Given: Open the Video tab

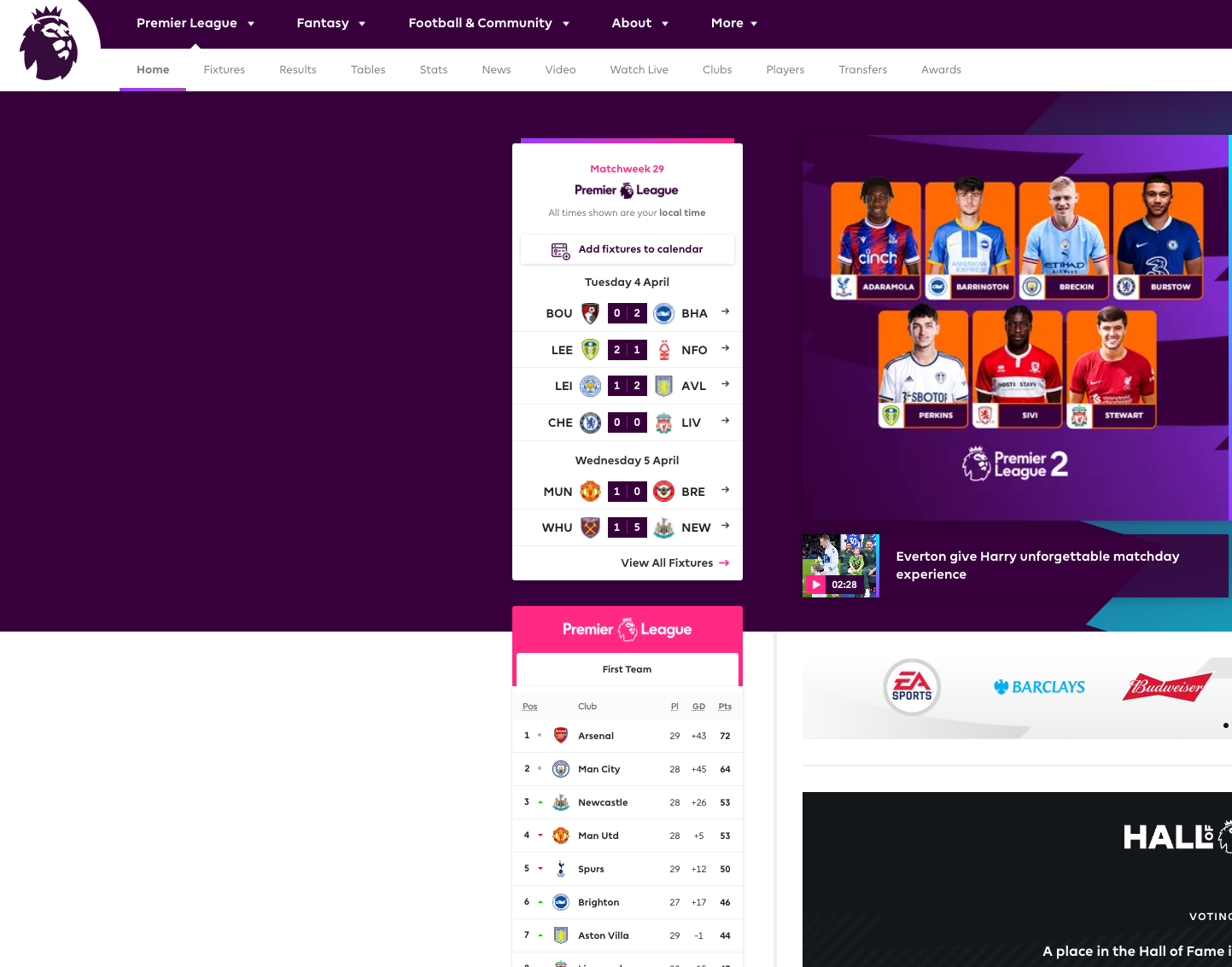Looking at the screenshot, I should (561, 70).
